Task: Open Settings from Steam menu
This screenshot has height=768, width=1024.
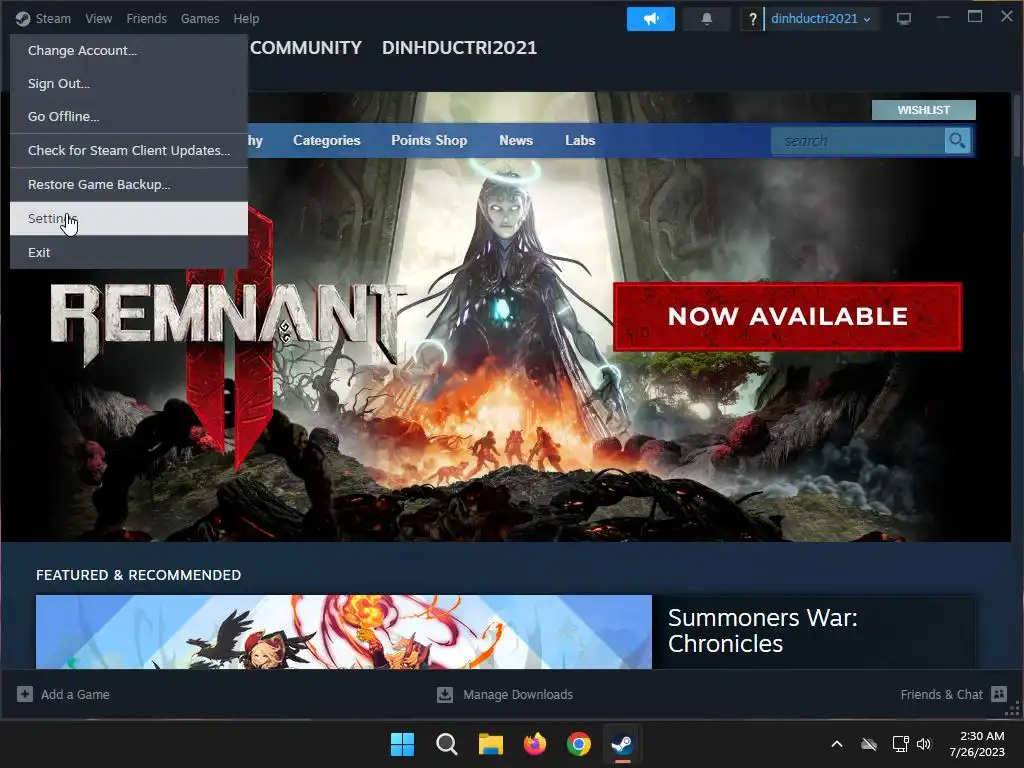Action: tap(129, 218)
